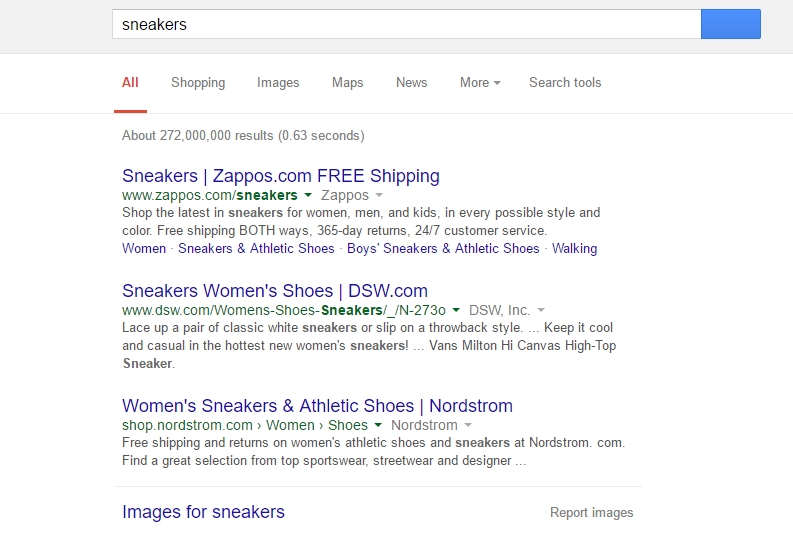Open Images for sneakers link
The width and height of the screenshot is (793, 538).
tap(203, 512)
